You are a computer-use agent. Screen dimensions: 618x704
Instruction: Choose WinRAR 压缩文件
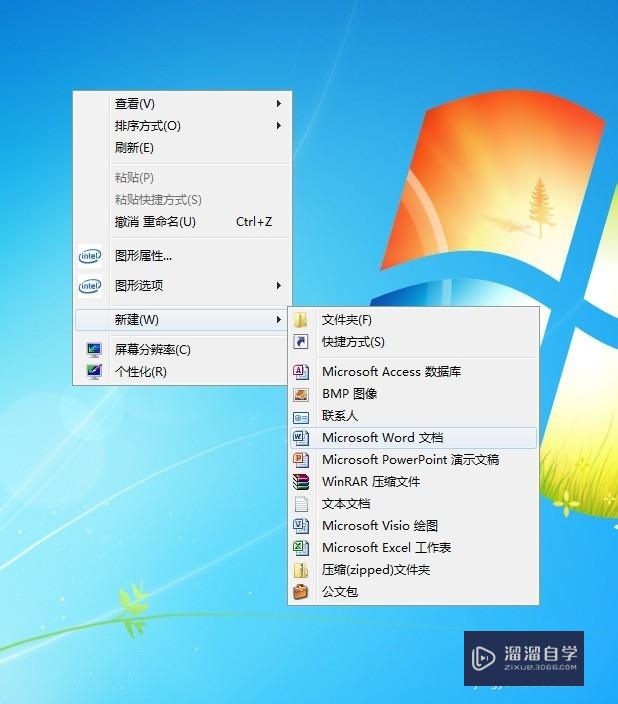[x=413, y=482]
